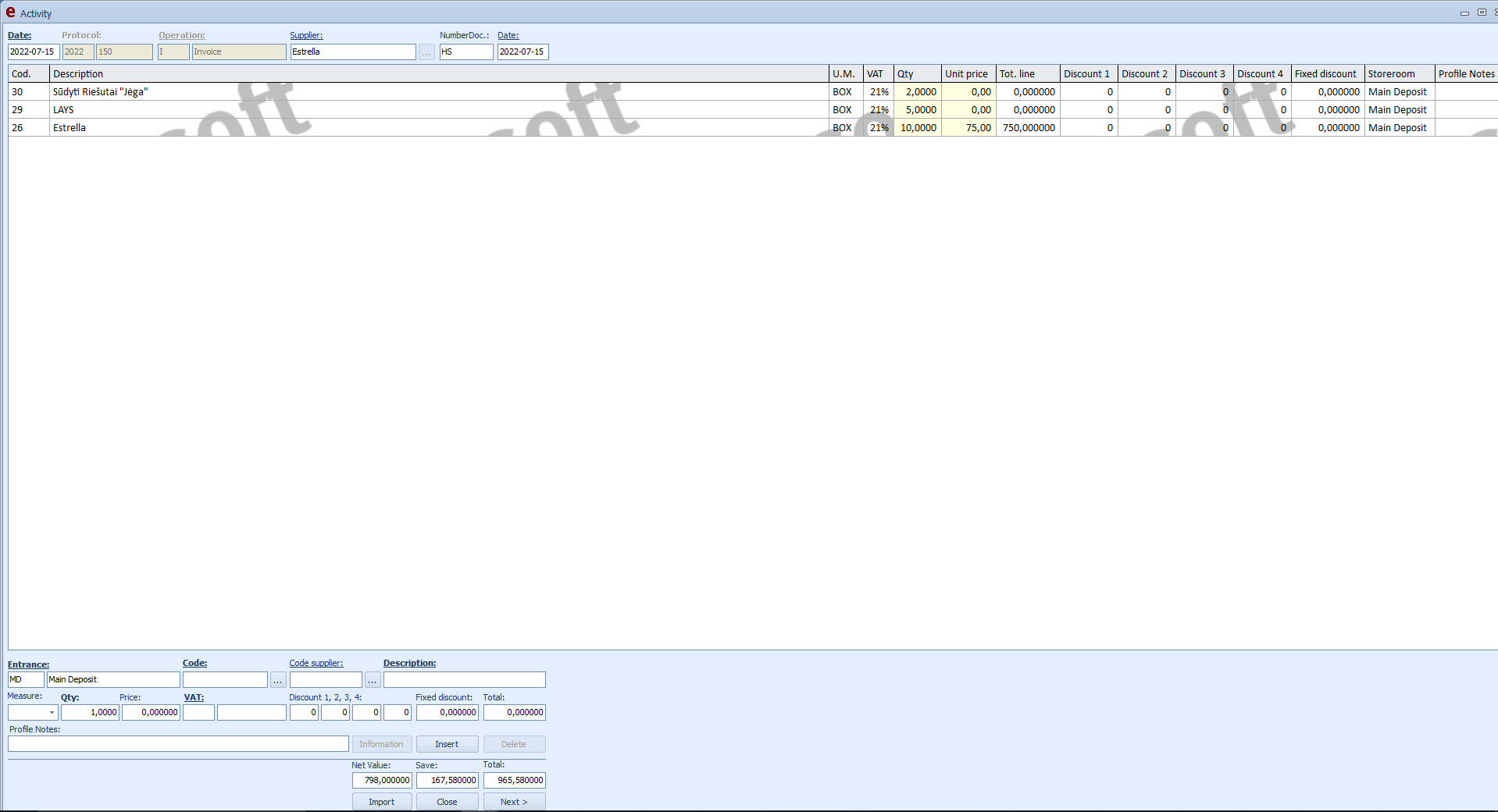Focus the first Discount entry field
The image size is (1498, 812).
[x=304, y=713]
